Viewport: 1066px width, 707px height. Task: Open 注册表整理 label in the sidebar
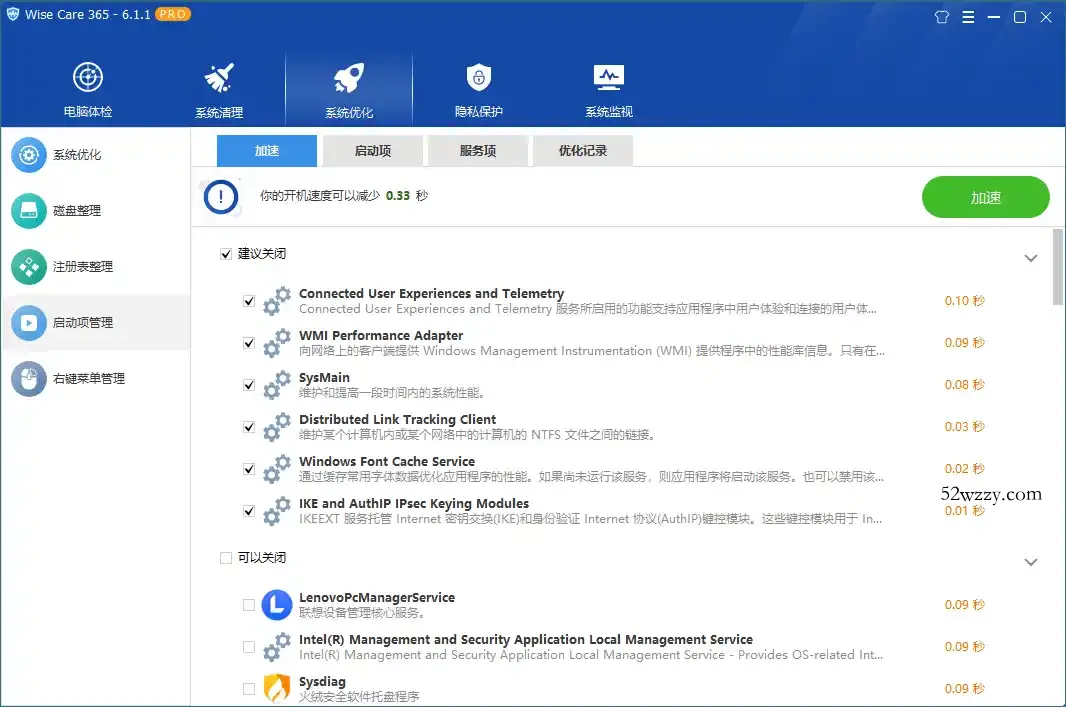tap(83, 266)
